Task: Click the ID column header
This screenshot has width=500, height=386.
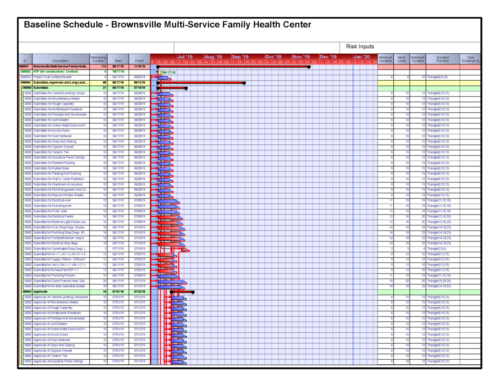Action: click(x=26, y=59)
